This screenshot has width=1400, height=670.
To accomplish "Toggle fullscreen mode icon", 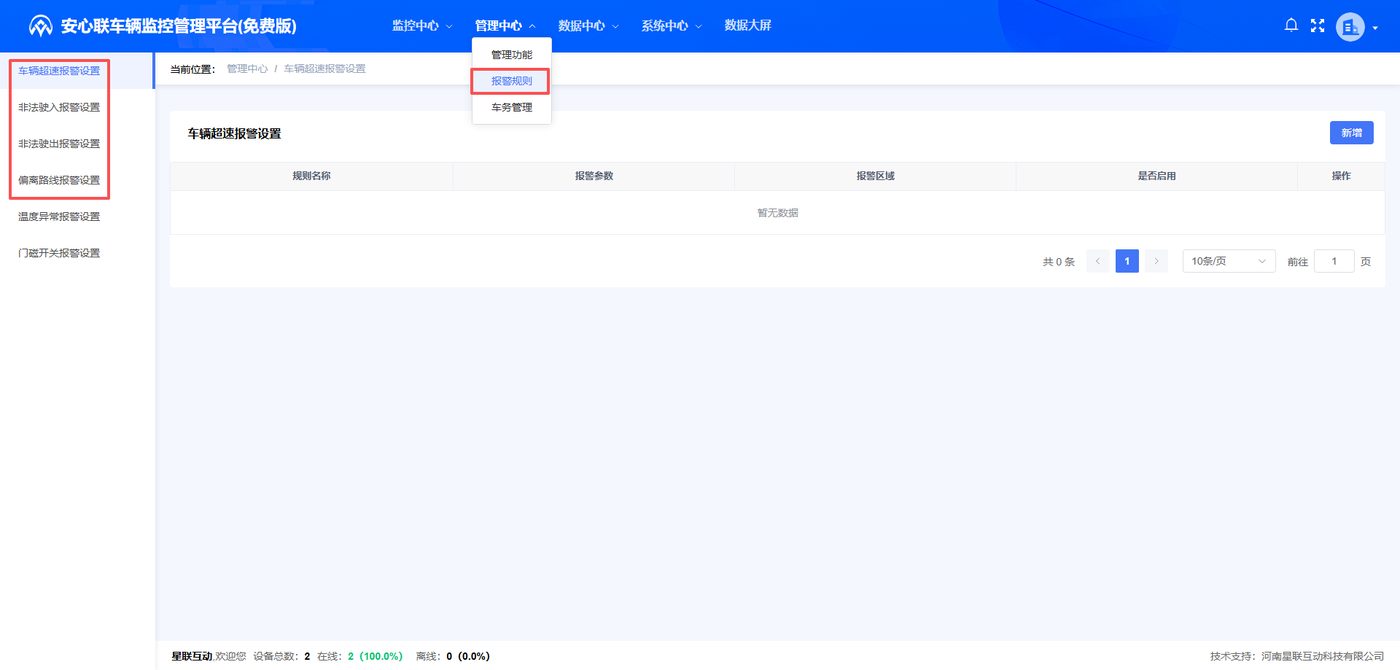I will tap(1317, 26).
